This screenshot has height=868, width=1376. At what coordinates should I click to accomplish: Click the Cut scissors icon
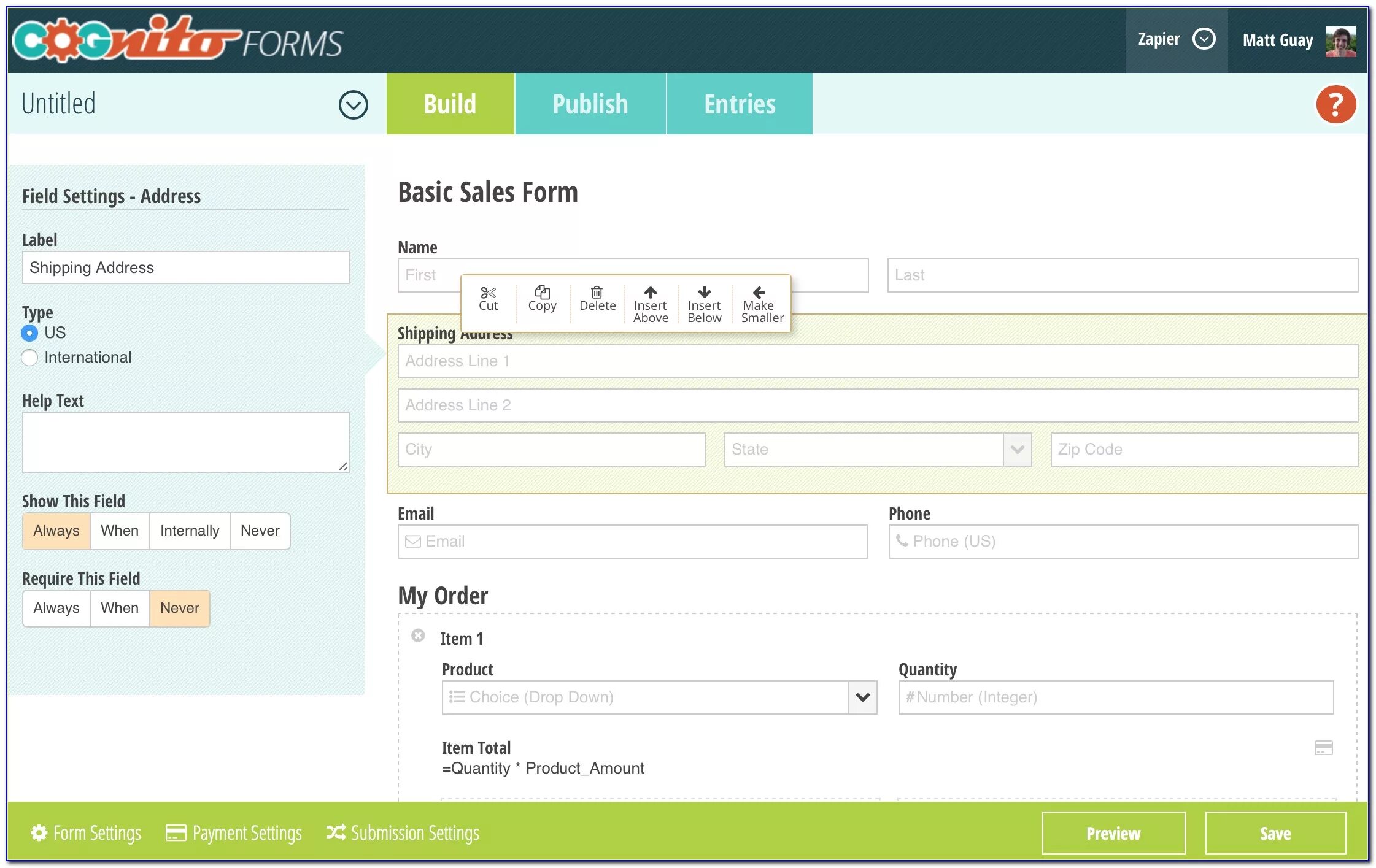click(488, 293)
